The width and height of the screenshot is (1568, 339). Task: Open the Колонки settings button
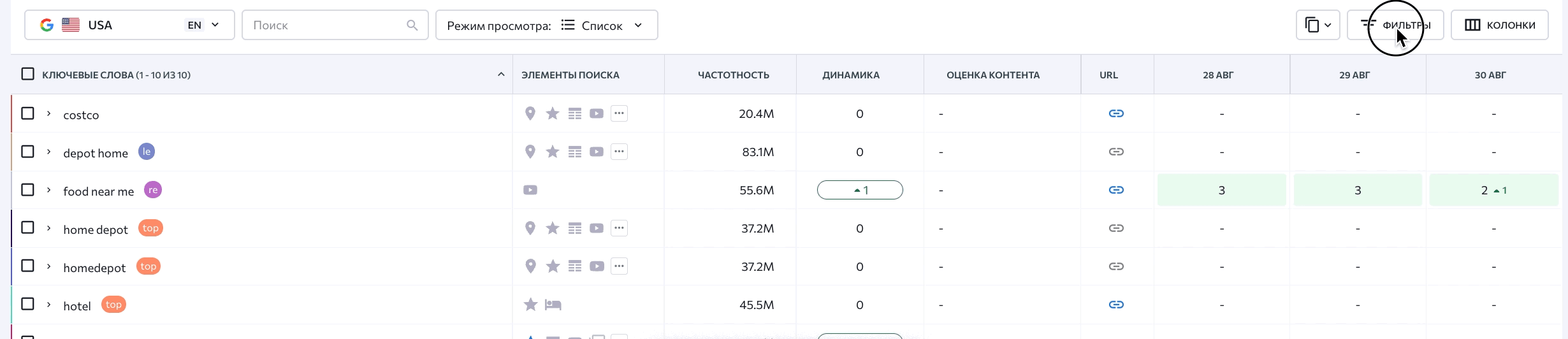click(x=1499, y=25)
